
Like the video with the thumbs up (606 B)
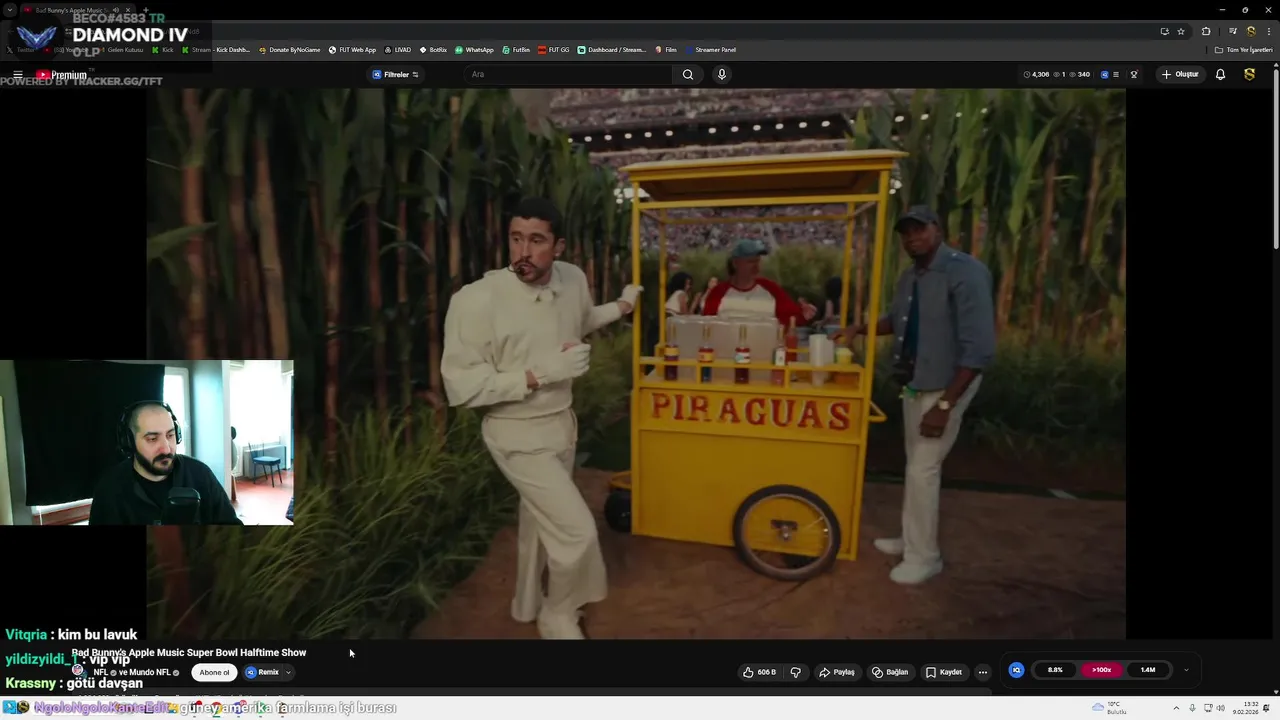tap(759, 672)
